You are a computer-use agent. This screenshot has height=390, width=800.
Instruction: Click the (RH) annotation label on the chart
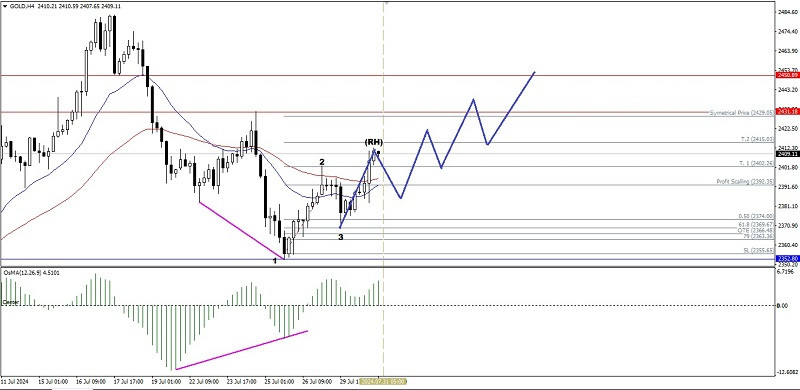point(373,142)
